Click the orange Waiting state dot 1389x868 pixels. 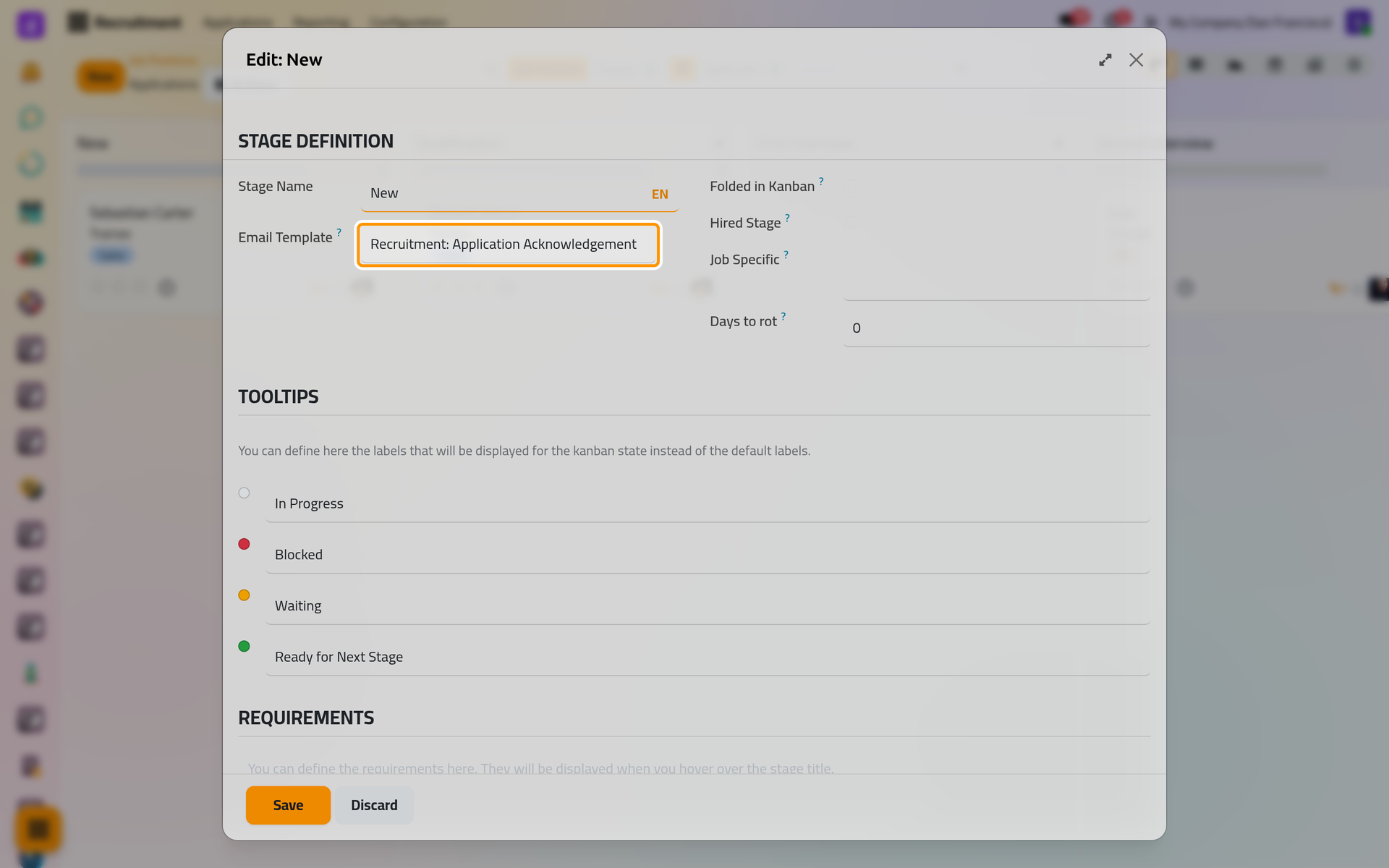click(244, 595)
